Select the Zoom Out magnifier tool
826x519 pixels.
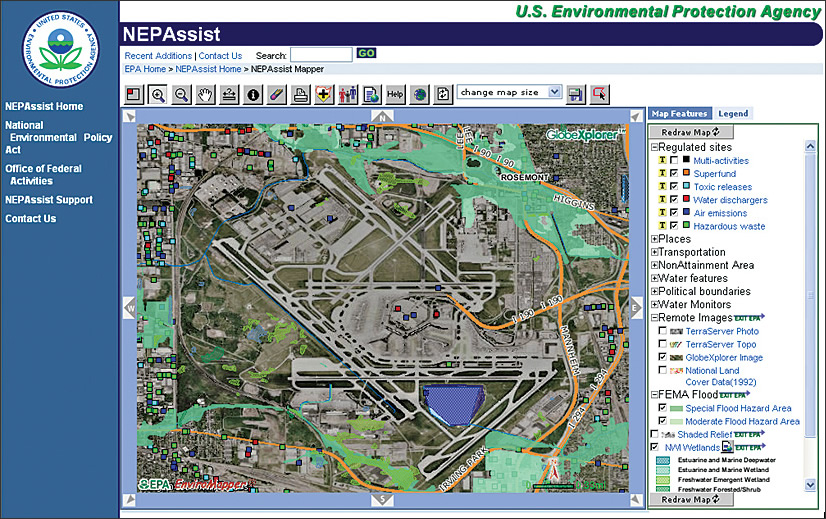tap(181, 95)
